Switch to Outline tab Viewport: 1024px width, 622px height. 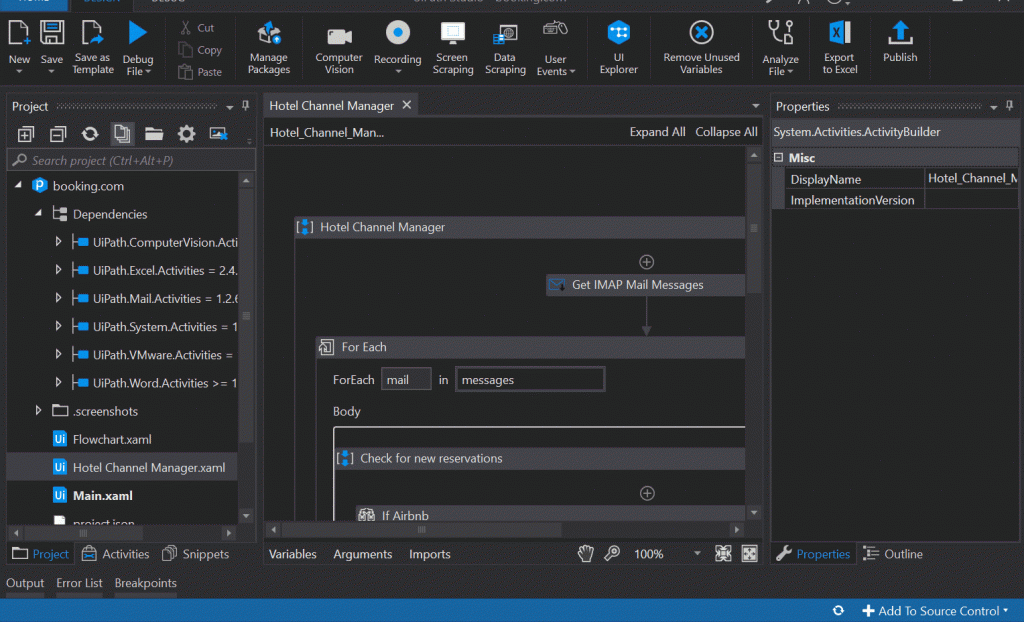click(893, 554)
